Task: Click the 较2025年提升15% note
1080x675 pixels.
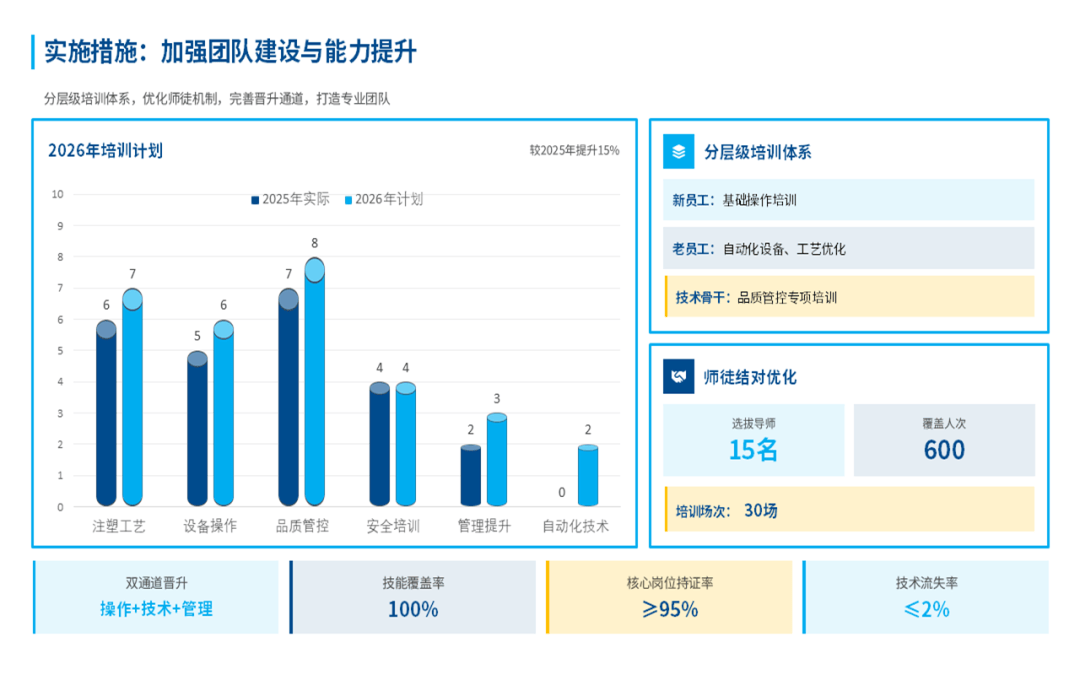Action: tap(574, 151)
